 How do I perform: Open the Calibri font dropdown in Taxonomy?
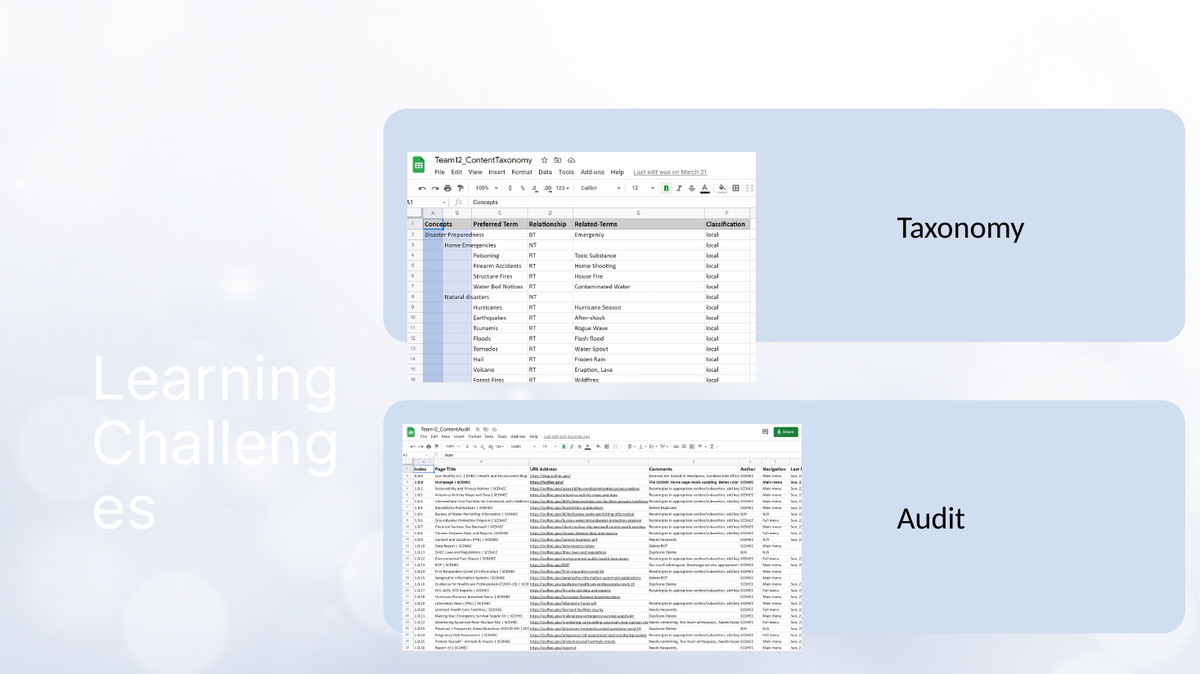pos(600,188)
